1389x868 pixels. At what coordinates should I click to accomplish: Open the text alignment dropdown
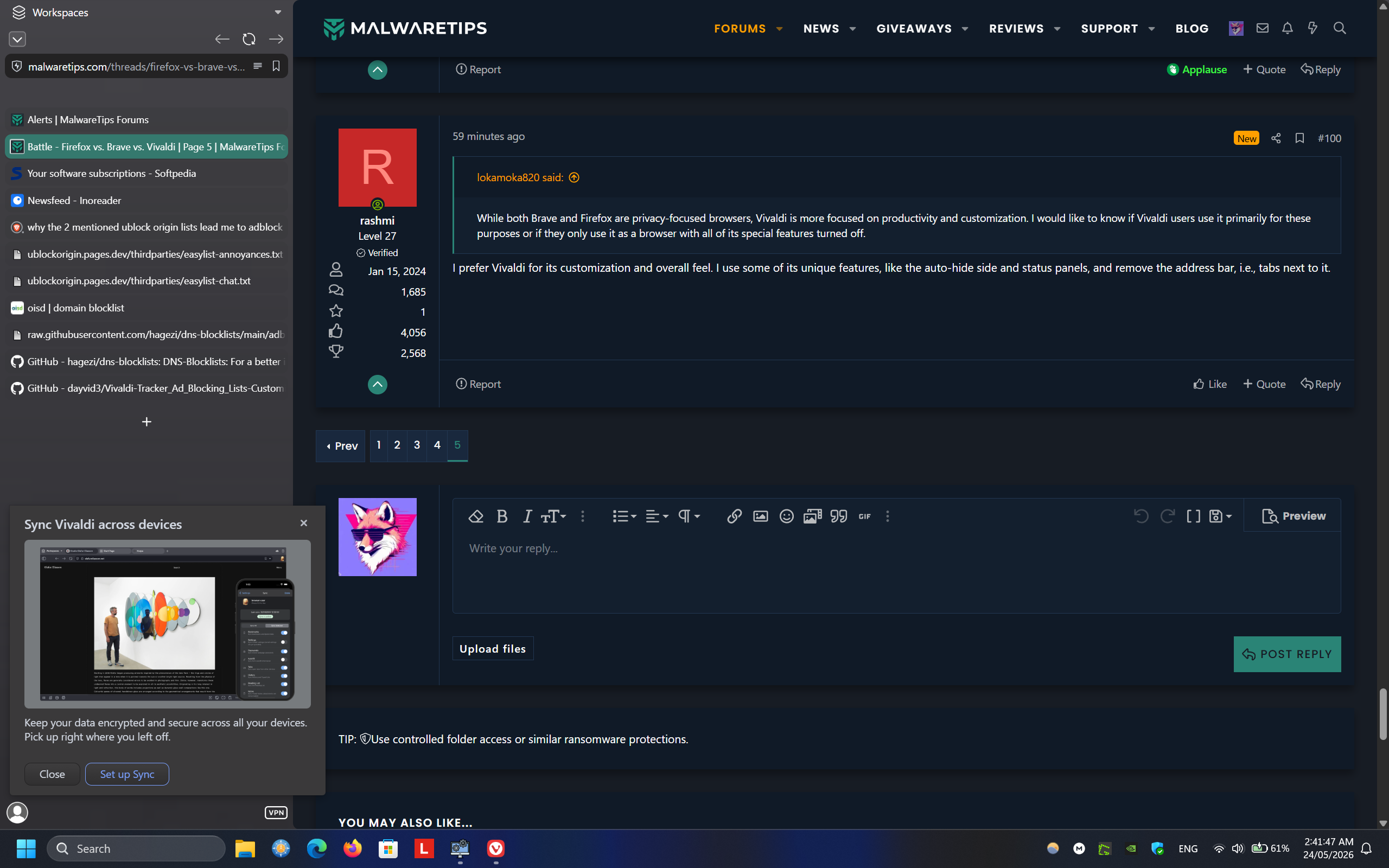[x=657, y=516]
